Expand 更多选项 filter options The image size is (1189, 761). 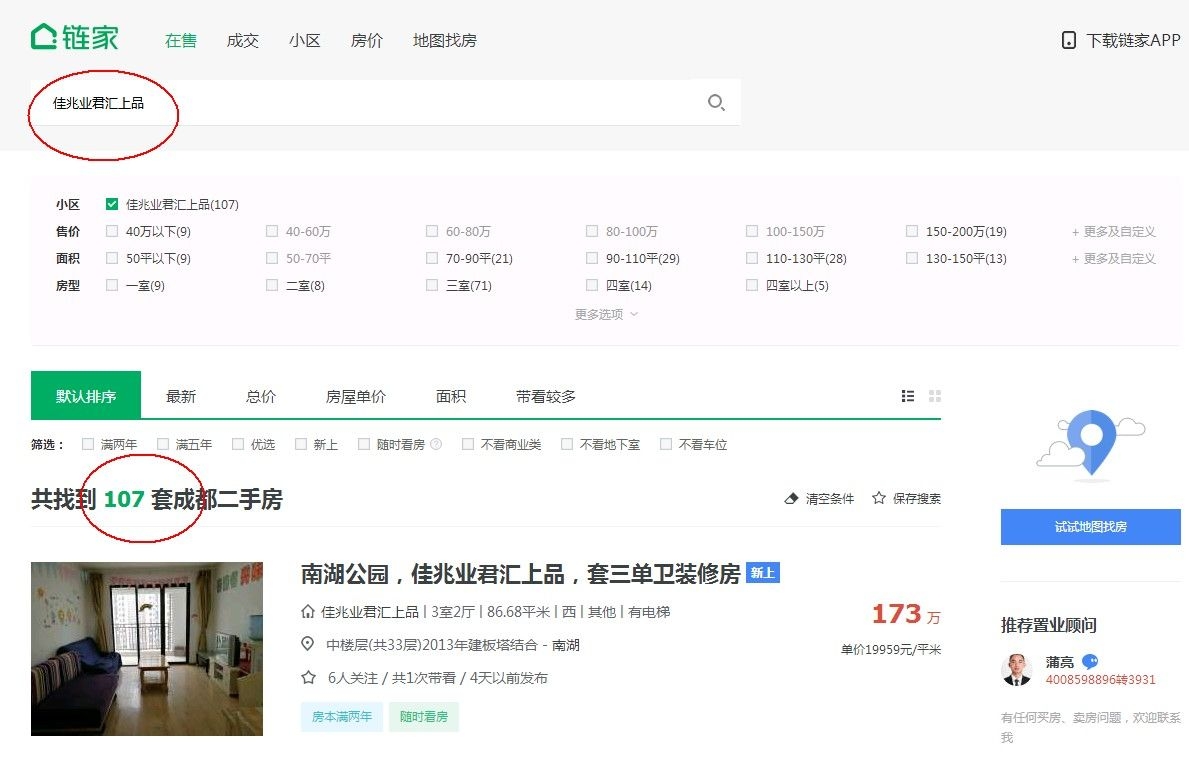pyautogui.click(x=607, y=314)
